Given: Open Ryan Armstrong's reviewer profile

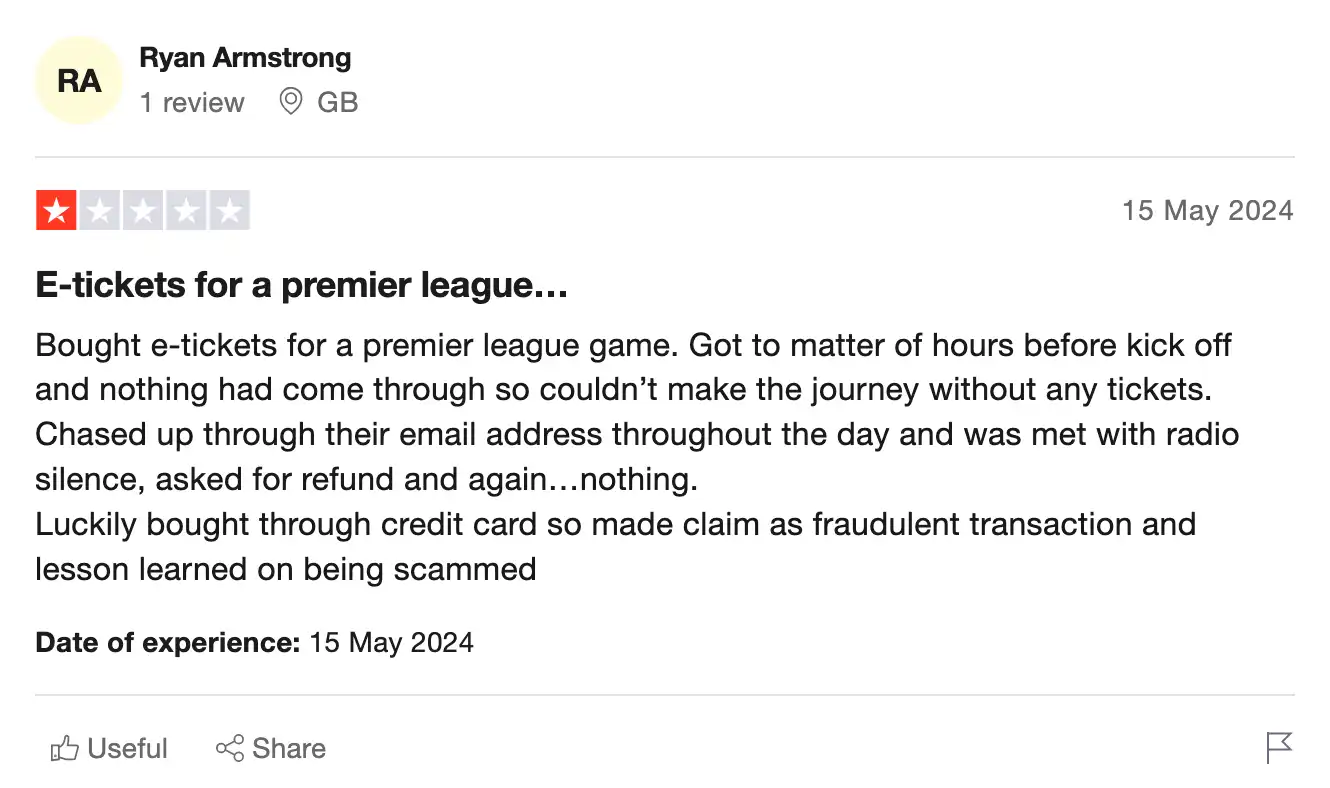Looking at the screenshot, I should click(245, 57).
